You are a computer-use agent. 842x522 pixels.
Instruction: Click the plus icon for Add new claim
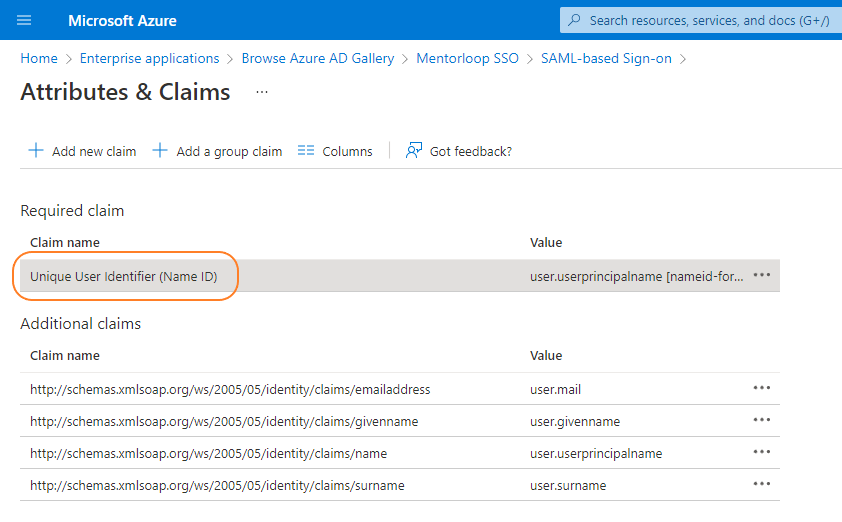35,150
